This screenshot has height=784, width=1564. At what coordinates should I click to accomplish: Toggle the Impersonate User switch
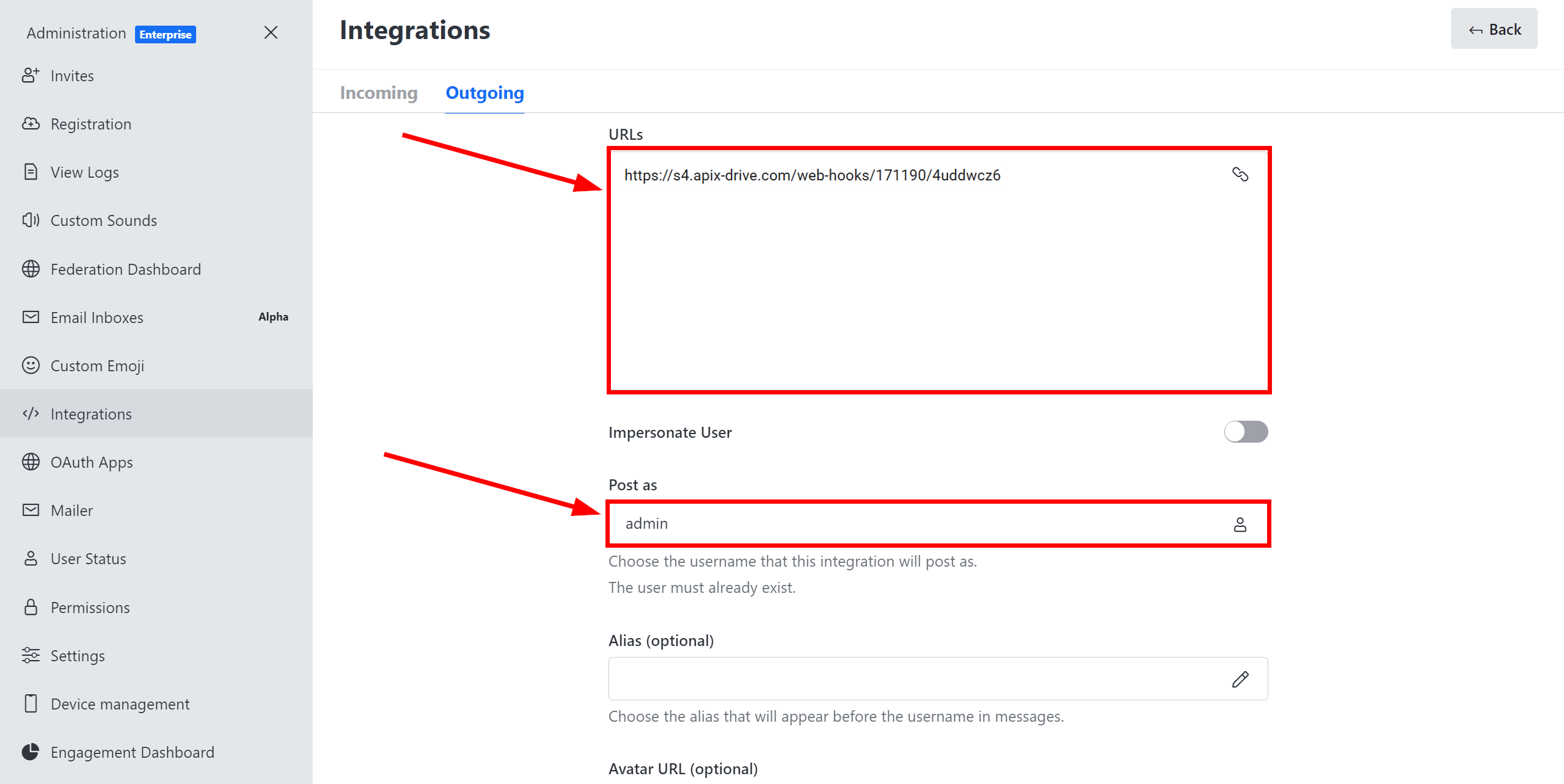pos(1246,432)
